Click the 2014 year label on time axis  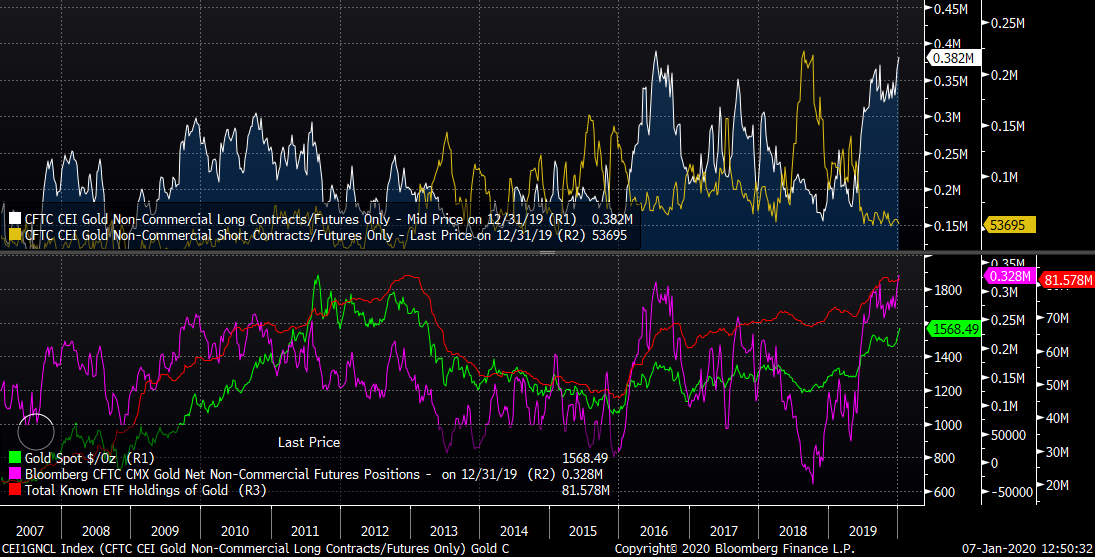click(514, 531)
